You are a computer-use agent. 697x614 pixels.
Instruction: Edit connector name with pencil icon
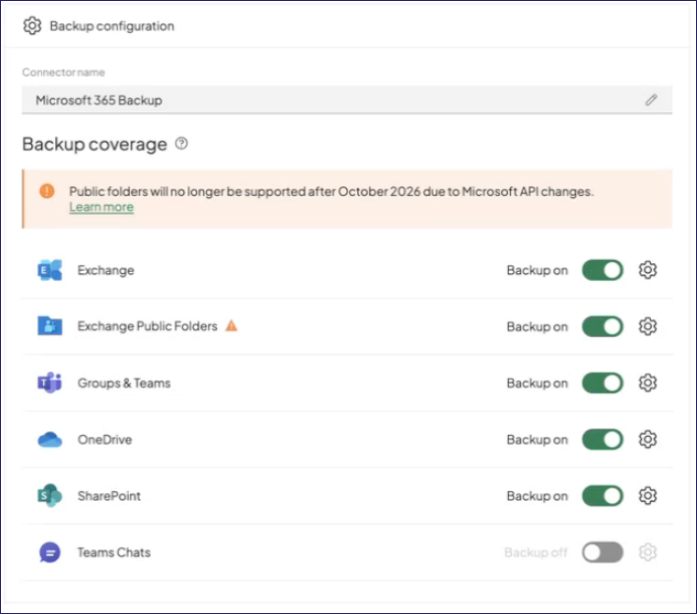(x=651, y=100)
